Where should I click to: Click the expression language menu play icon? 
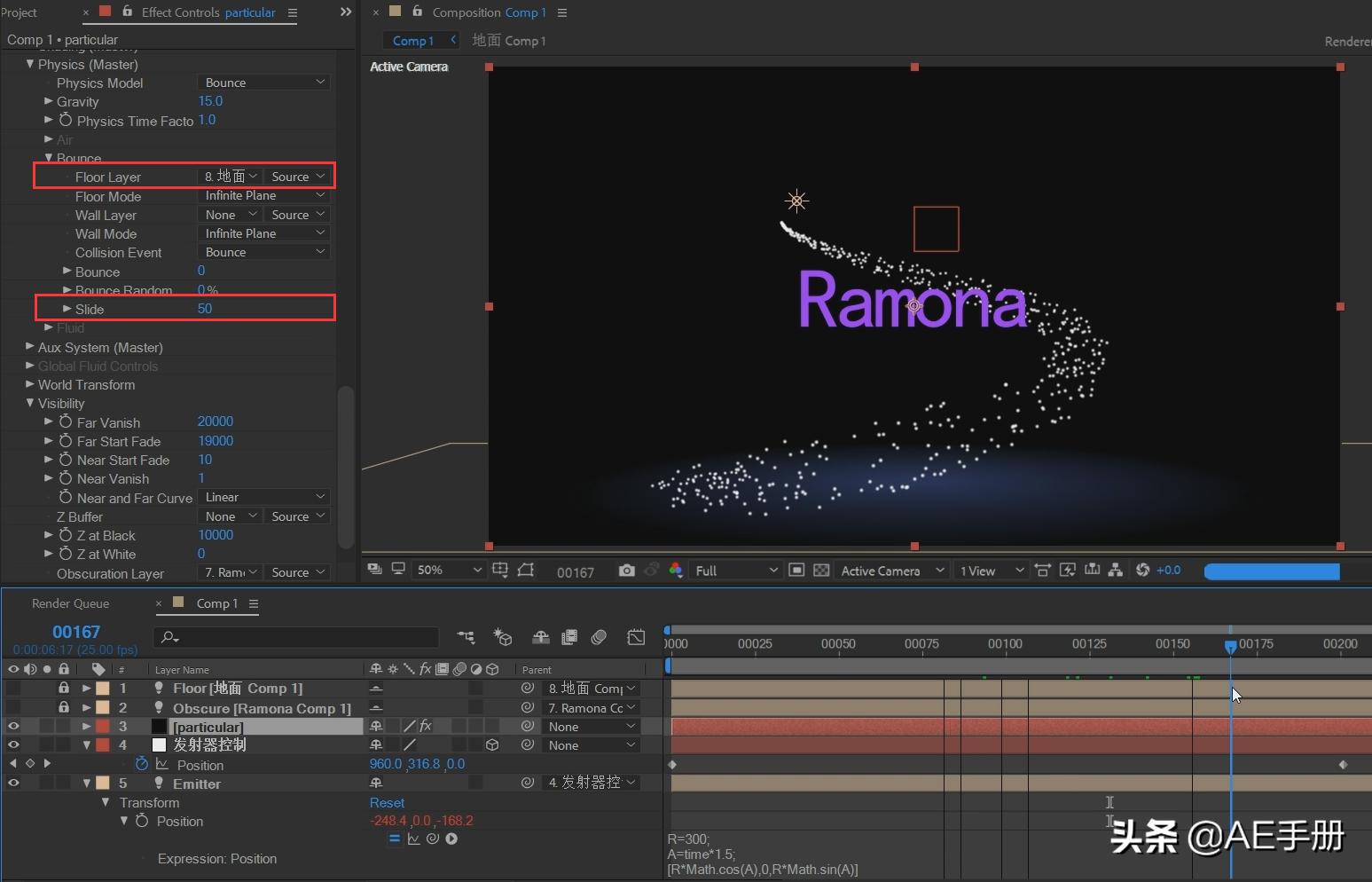[x=451, y=839]
